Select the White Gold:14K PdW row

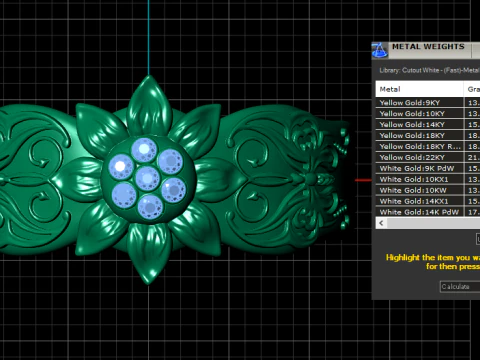pos(428,212)
